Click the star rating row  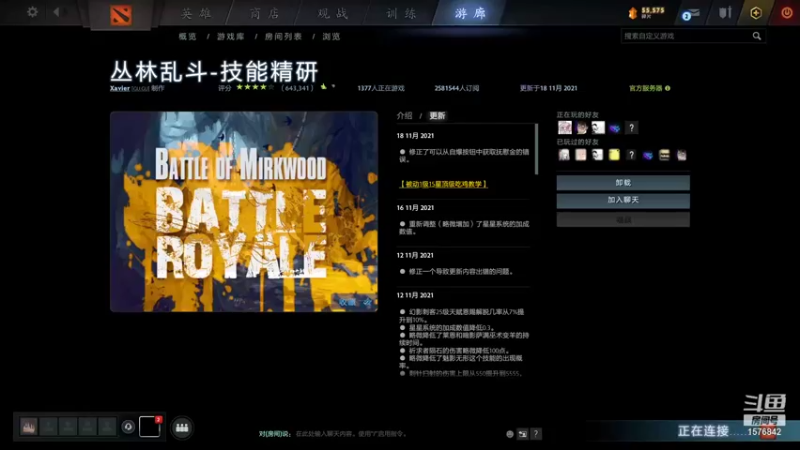pyautogui.click(x=255, y=87)
